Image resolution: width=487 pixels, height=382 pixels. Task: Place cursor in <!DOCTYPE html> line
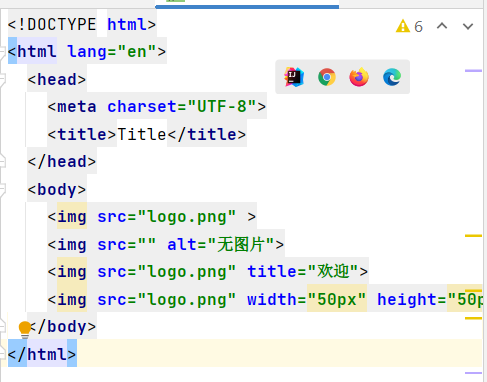pos(82,24)
